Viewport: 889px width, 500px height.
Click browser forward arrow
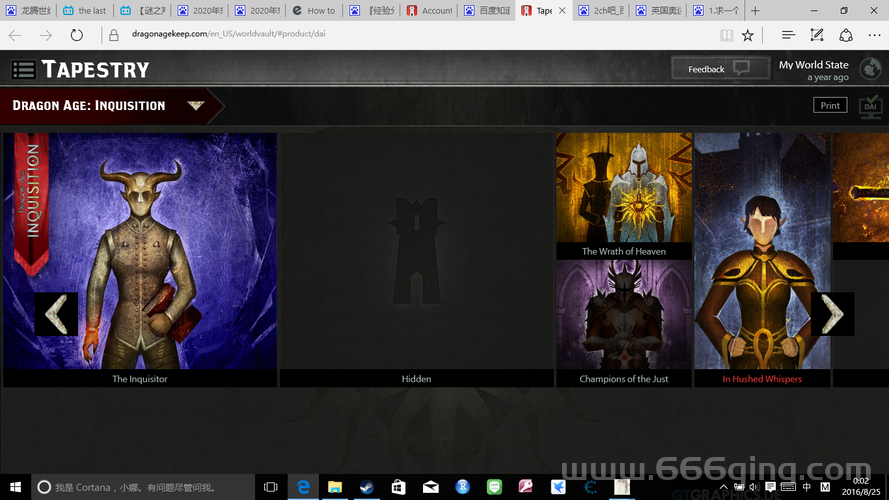click(x=45, y=36)
